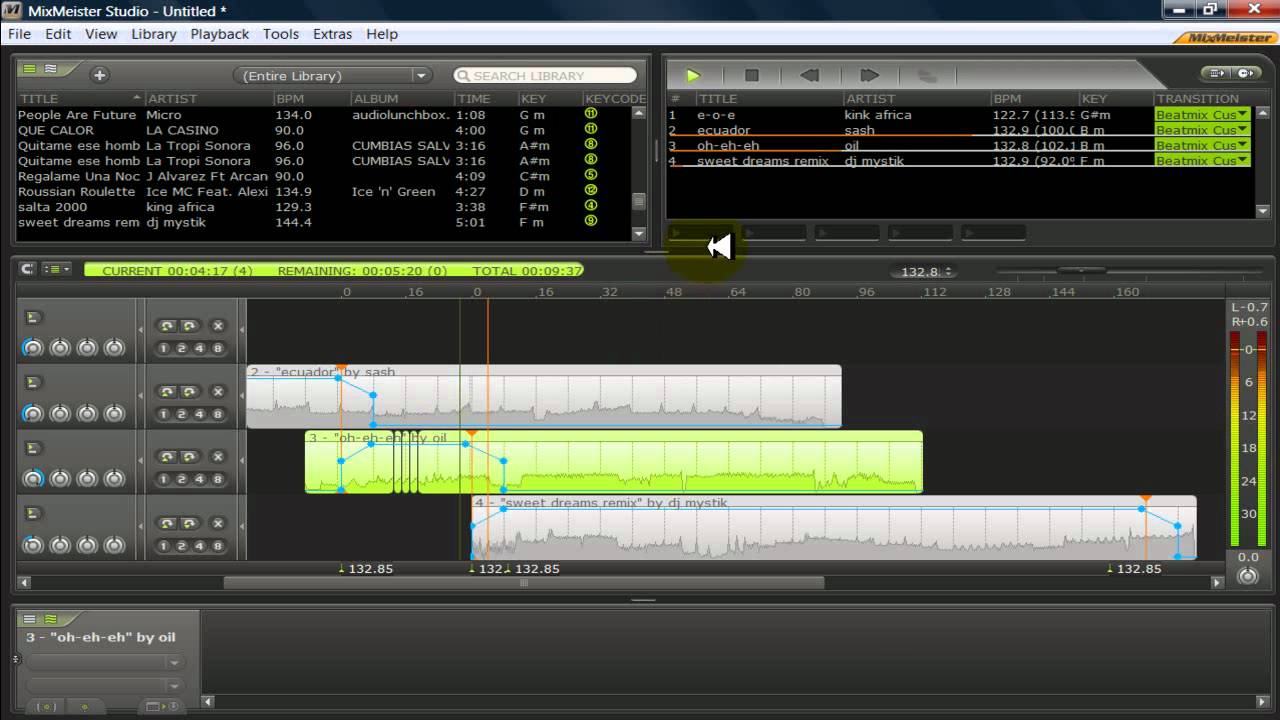Jump to the previous track in playlist

pyautogui.click(x=810, y=75)
